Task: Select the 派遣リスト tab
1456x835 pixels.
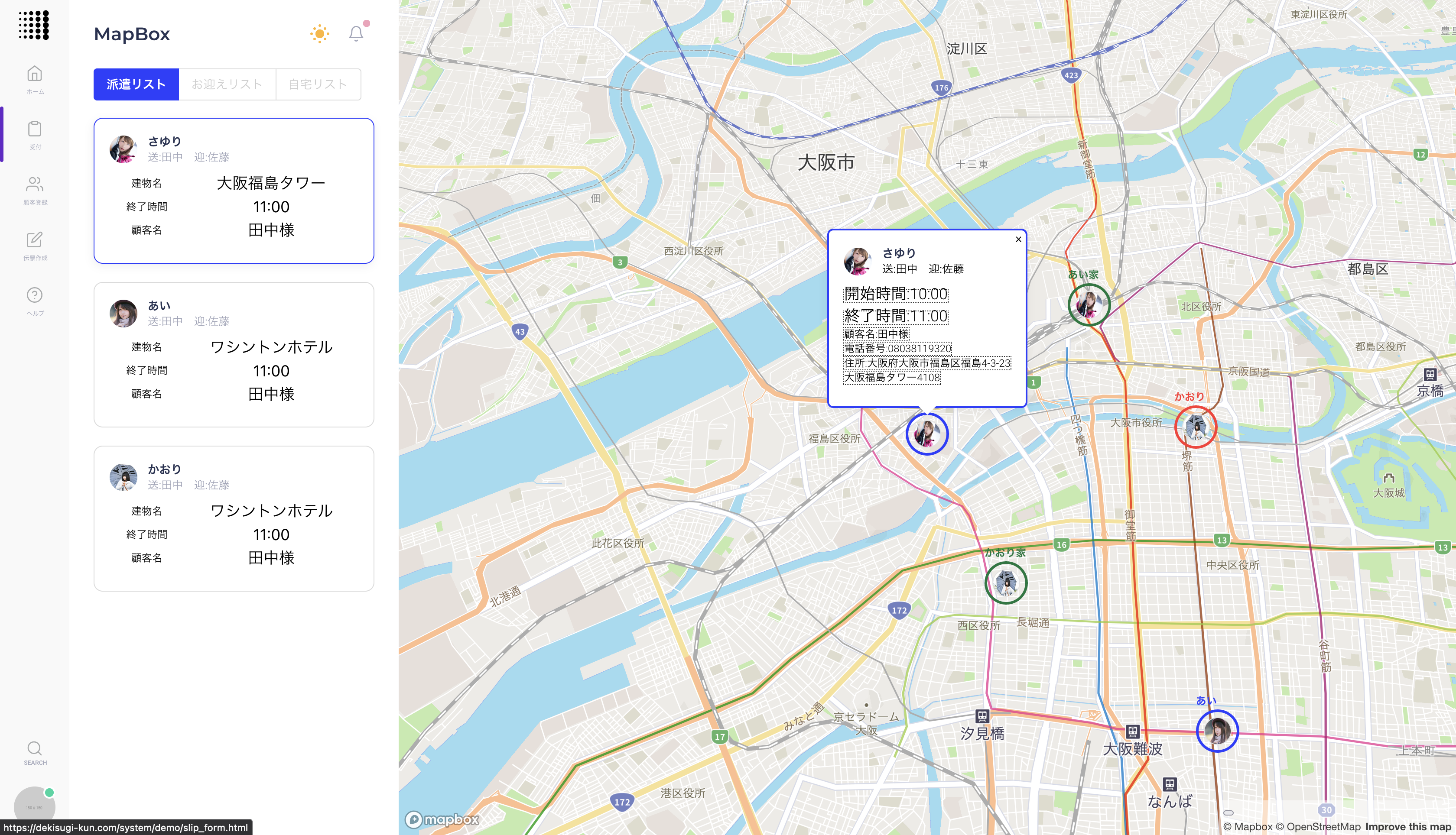Action: (x=136, y=84)
